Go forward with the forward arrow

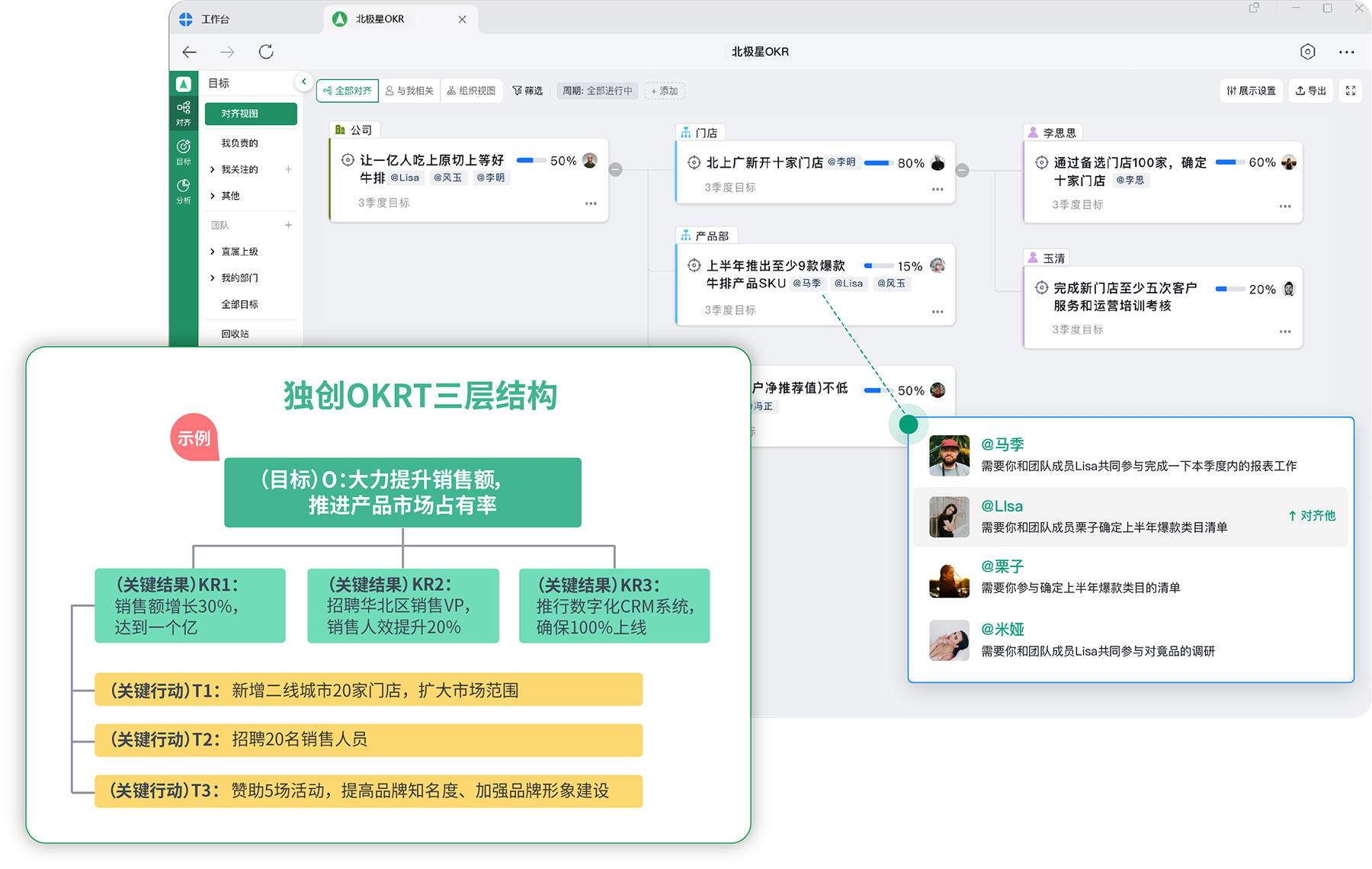(227, 52)
